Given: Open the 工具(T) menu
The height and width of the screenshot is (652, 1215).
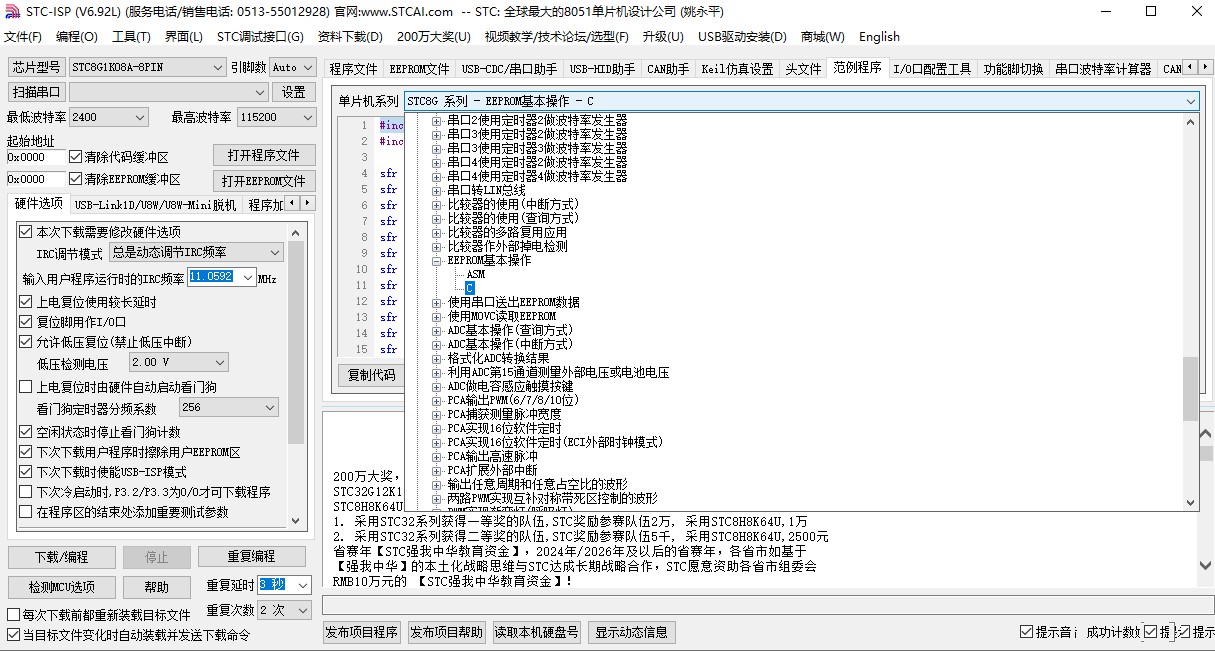Looking at the screenshot, I should (131, 37).
